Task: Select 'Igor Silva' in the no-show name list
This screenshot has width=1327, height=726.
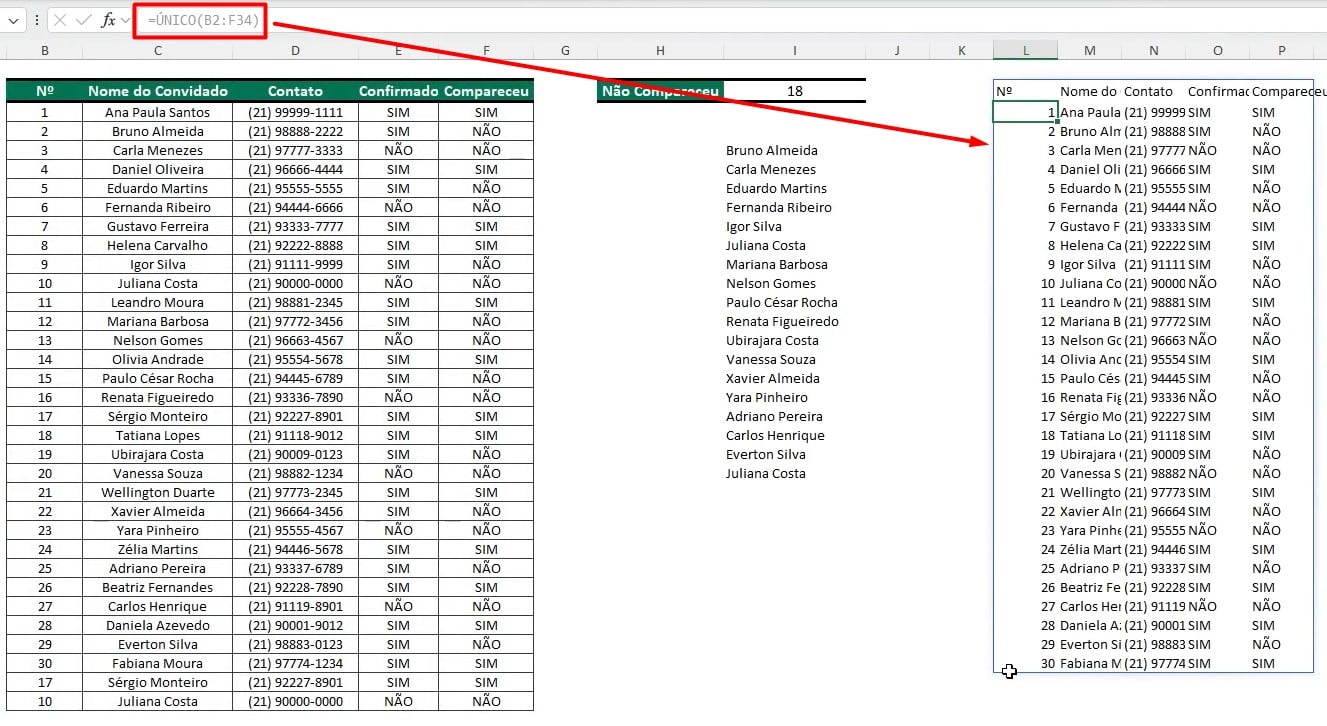Action: pos(754,227)
